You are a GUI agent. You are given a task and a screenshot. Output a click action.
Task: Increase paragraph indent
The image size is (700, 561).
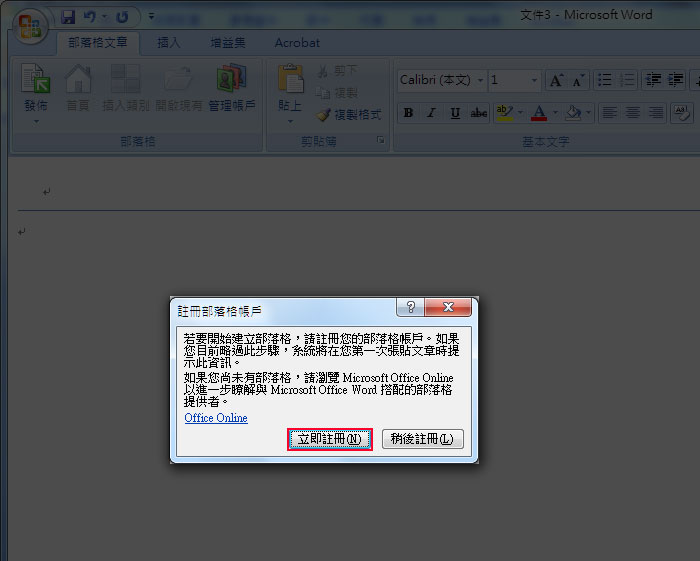(675, 80)
